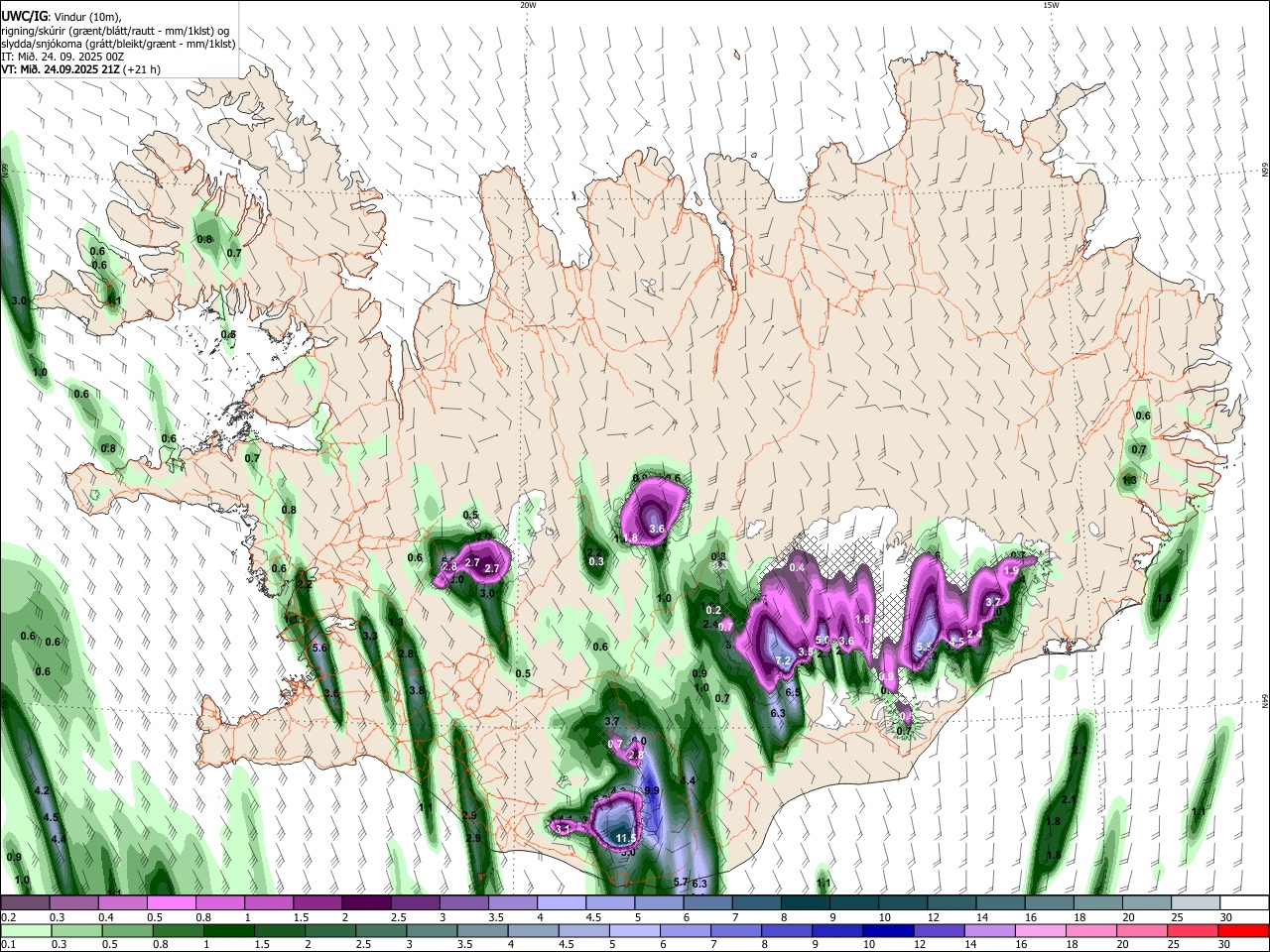The image size is (1270, 952).
Task: Select the violet 3 swatch in the top legend row
Action: click(464, 903)
